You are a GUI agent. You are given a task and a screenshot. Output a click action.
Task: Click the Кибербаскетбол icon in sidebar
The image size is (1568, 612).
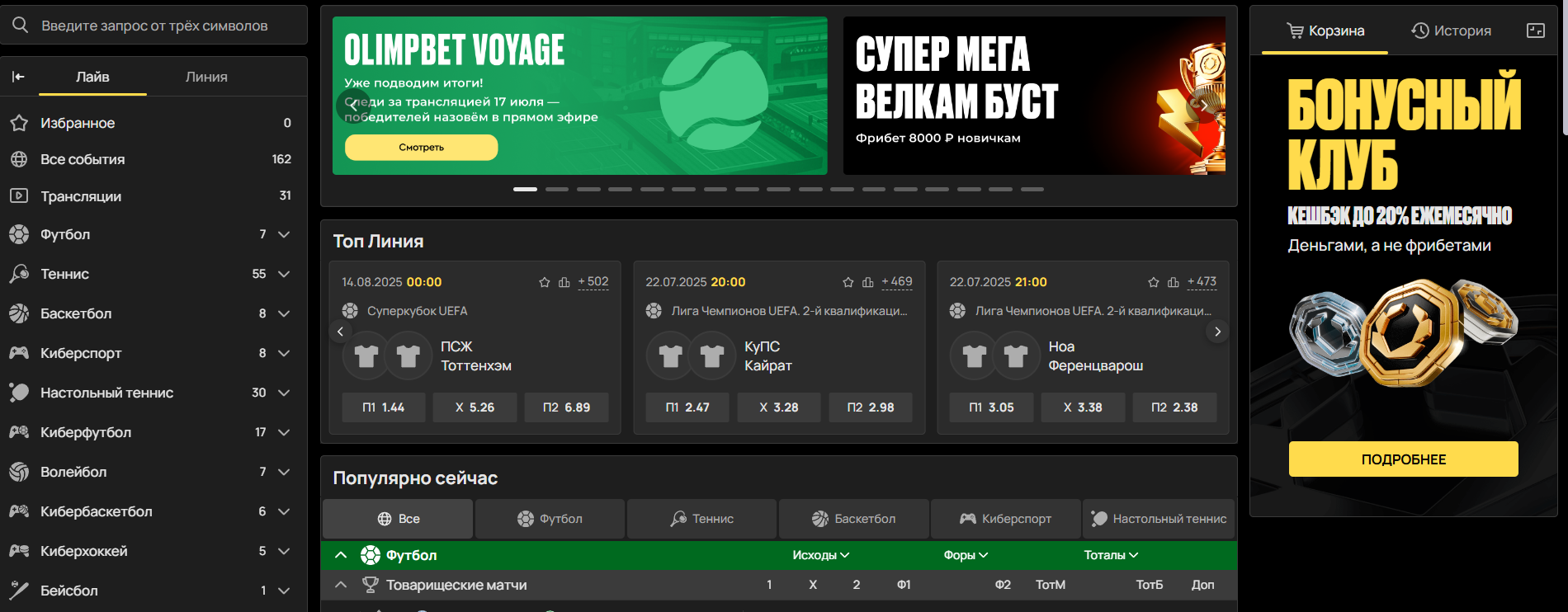[x=19, y=511]
